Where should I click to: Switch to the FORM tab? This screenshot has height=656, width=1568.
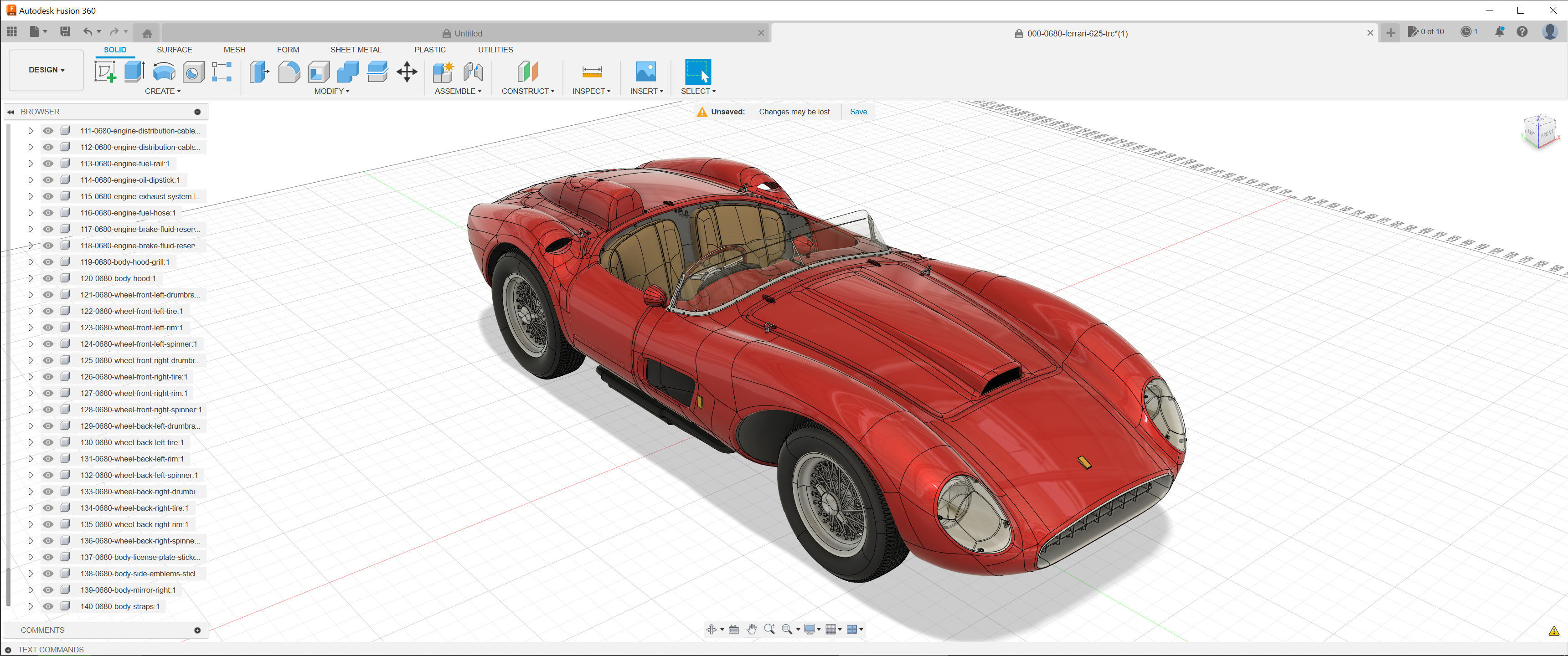[288, 50]
